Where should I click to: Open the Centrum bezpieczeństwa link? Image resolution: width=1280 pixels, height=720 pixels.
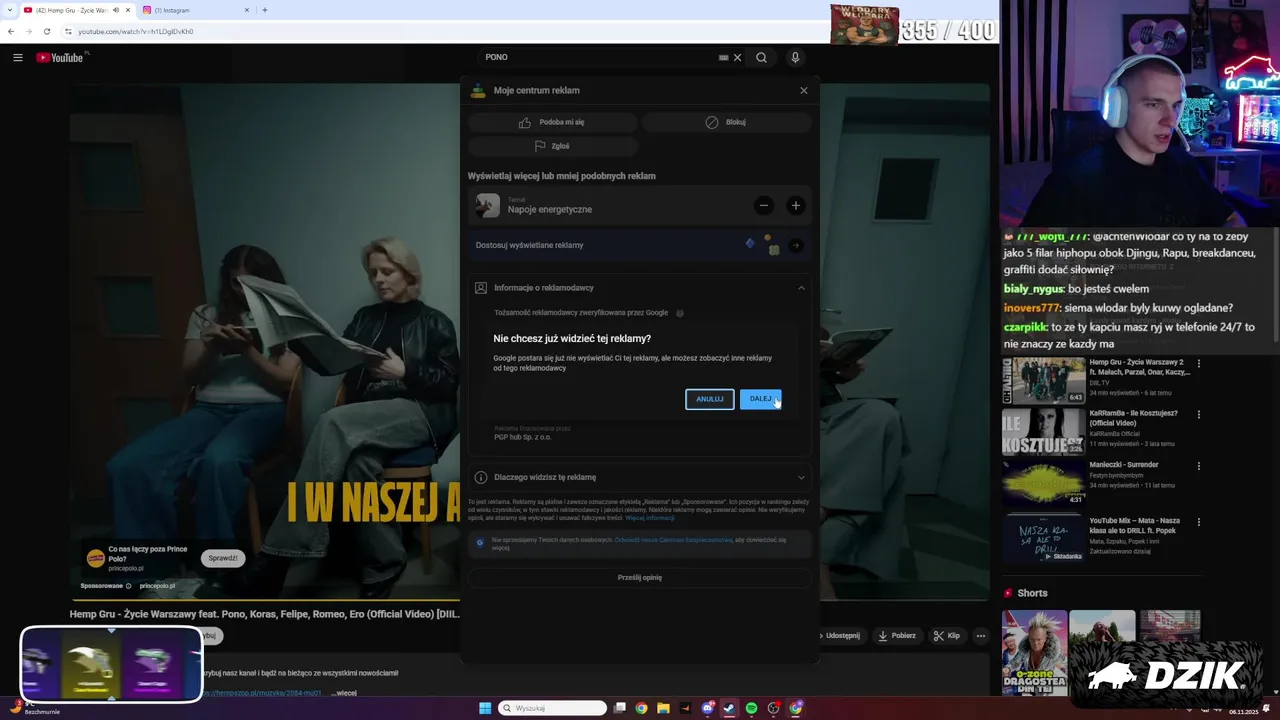(673, 540)
